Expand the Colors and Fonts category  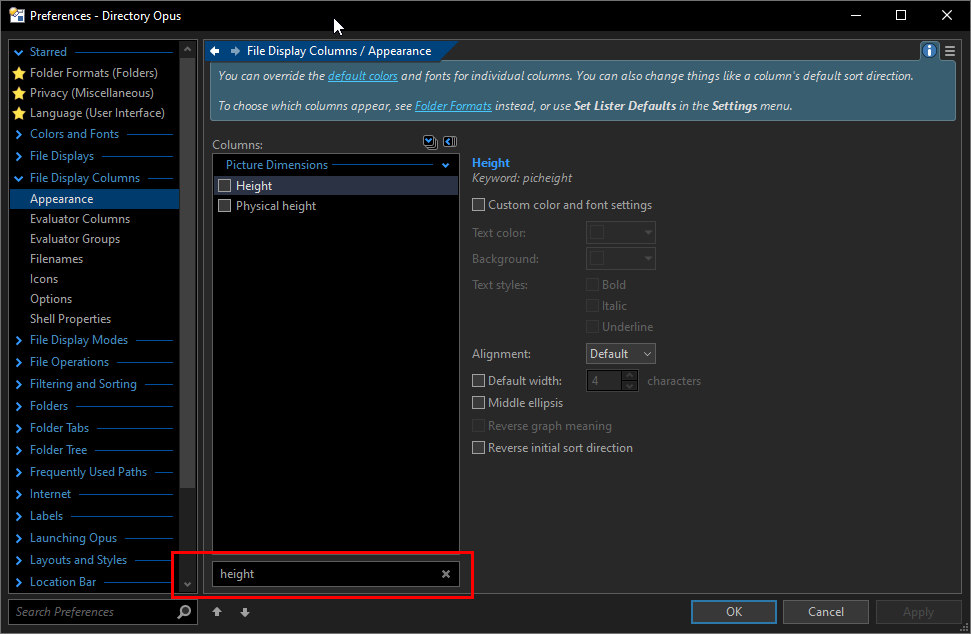[19, 134]
